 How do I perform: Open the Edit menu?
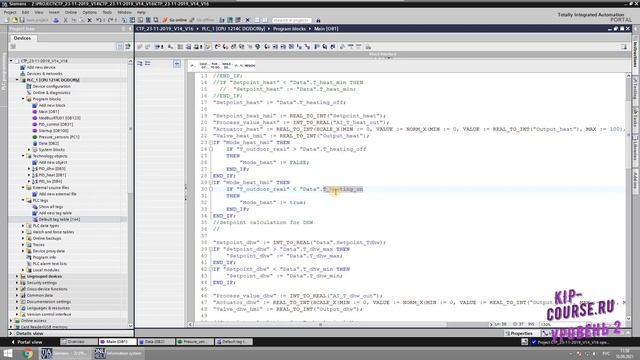coord(25,12)
